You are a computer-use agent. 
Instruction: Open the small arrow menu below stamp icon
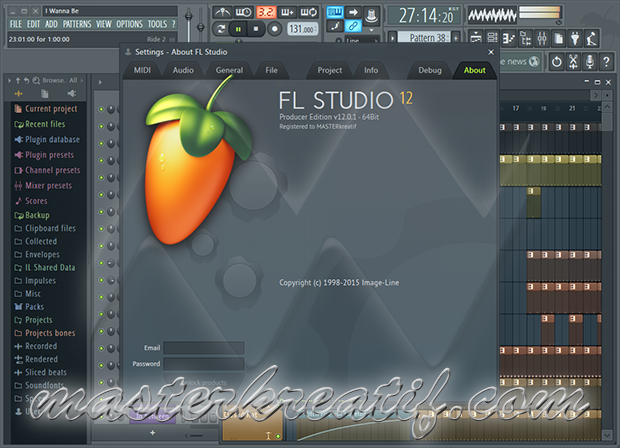tap(371, 30)
